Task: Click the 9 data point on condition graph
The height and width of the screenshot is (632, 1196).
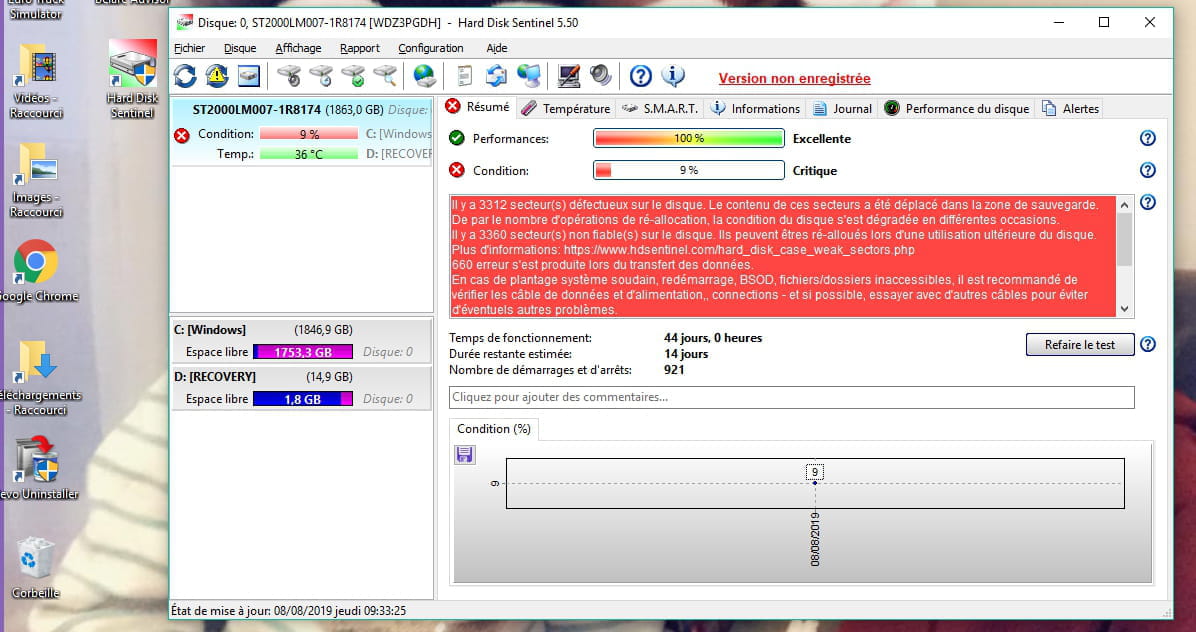Action: 815,482
